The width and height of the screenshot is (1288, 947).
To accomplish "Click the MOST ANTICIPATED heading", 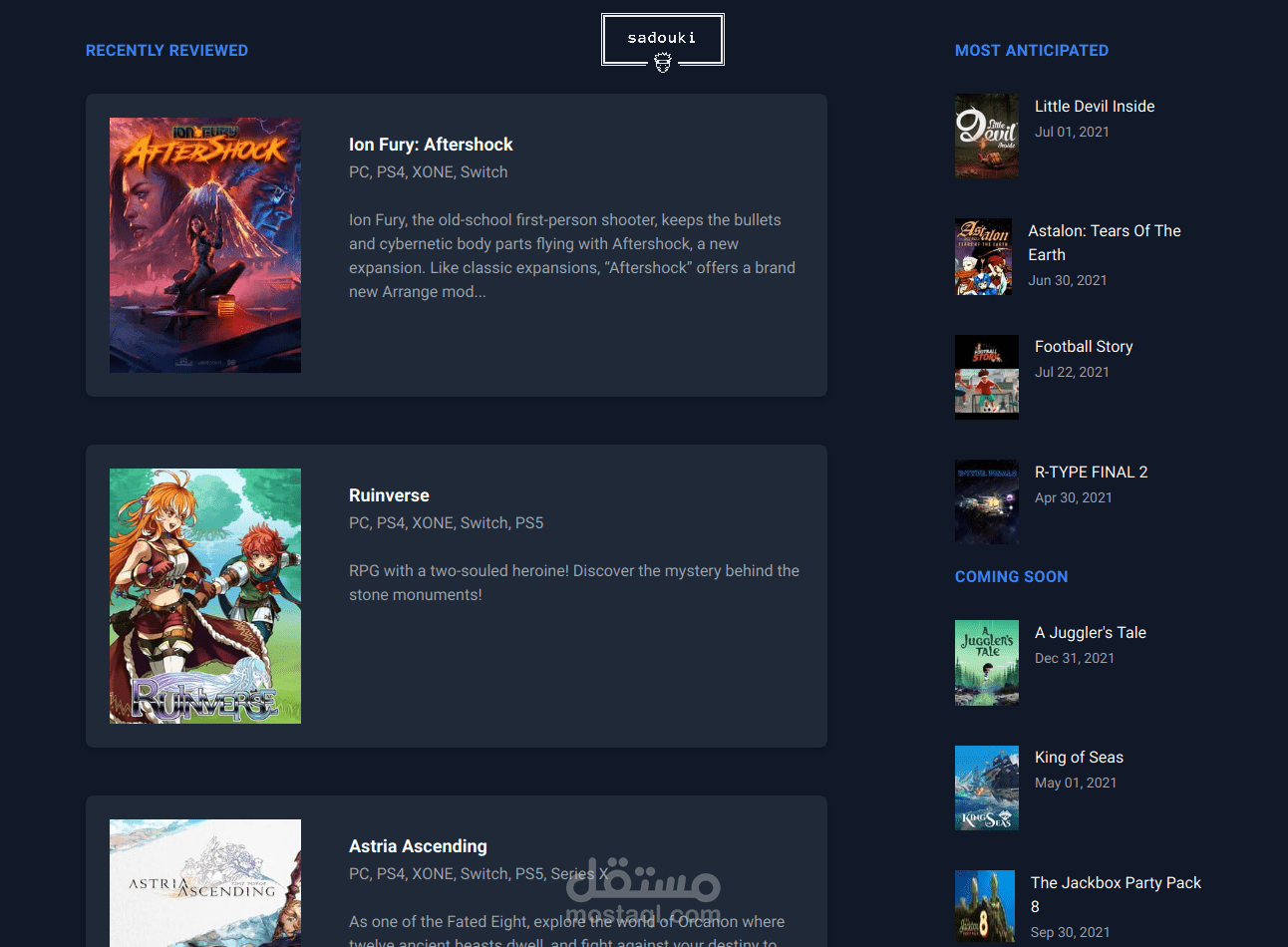I will [1032, 51].
